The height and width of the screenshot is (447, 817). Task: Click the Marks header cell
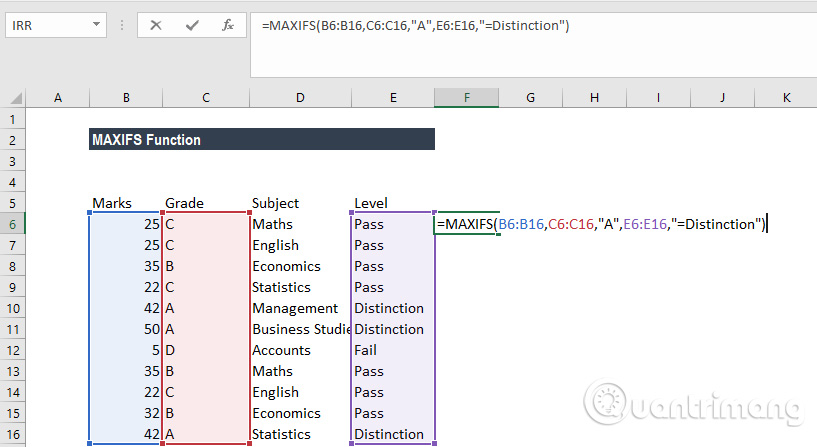126,203
